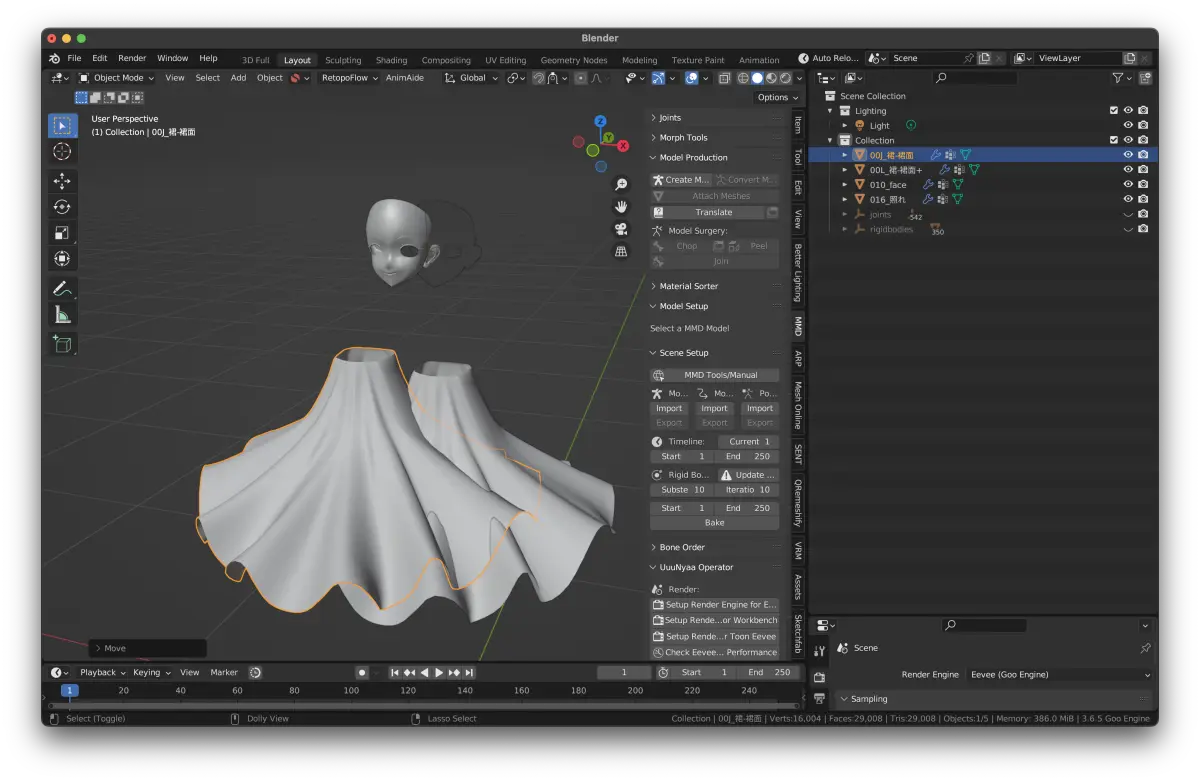The image size is (1200, 781).
Task: Toggle camera view icon in viewport
Action: point(621,229)
